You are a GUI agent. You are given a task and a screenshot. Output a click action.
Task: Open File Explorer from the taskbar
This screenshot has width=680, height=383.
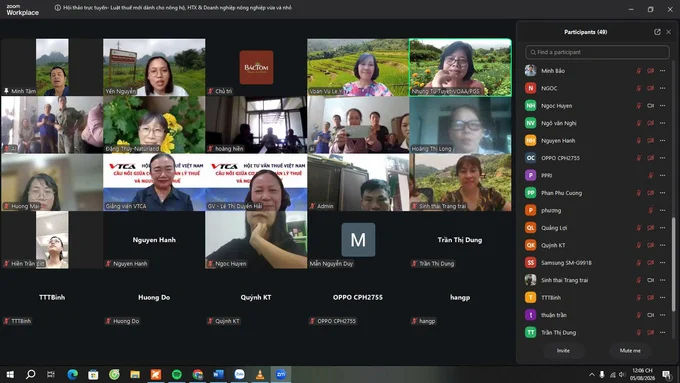pyautogui.click(x=135, y=374)
